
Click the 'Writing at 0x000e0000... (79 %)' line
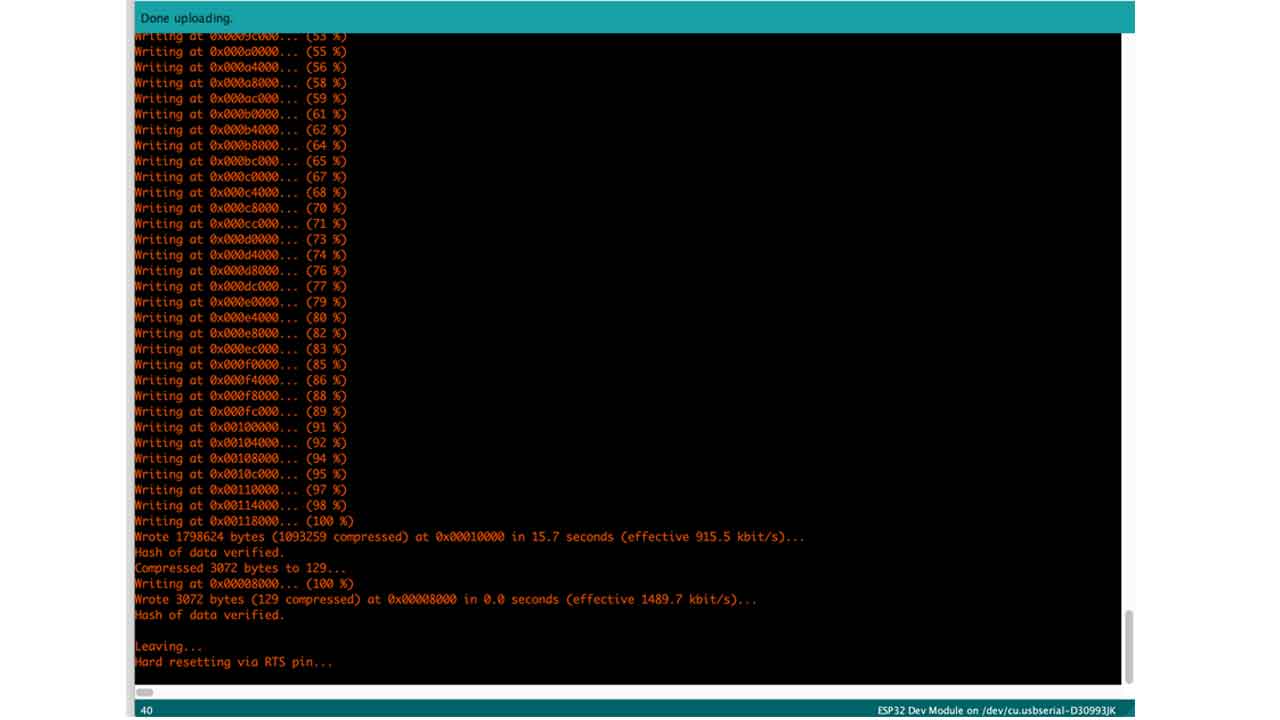tap(241, 302)
